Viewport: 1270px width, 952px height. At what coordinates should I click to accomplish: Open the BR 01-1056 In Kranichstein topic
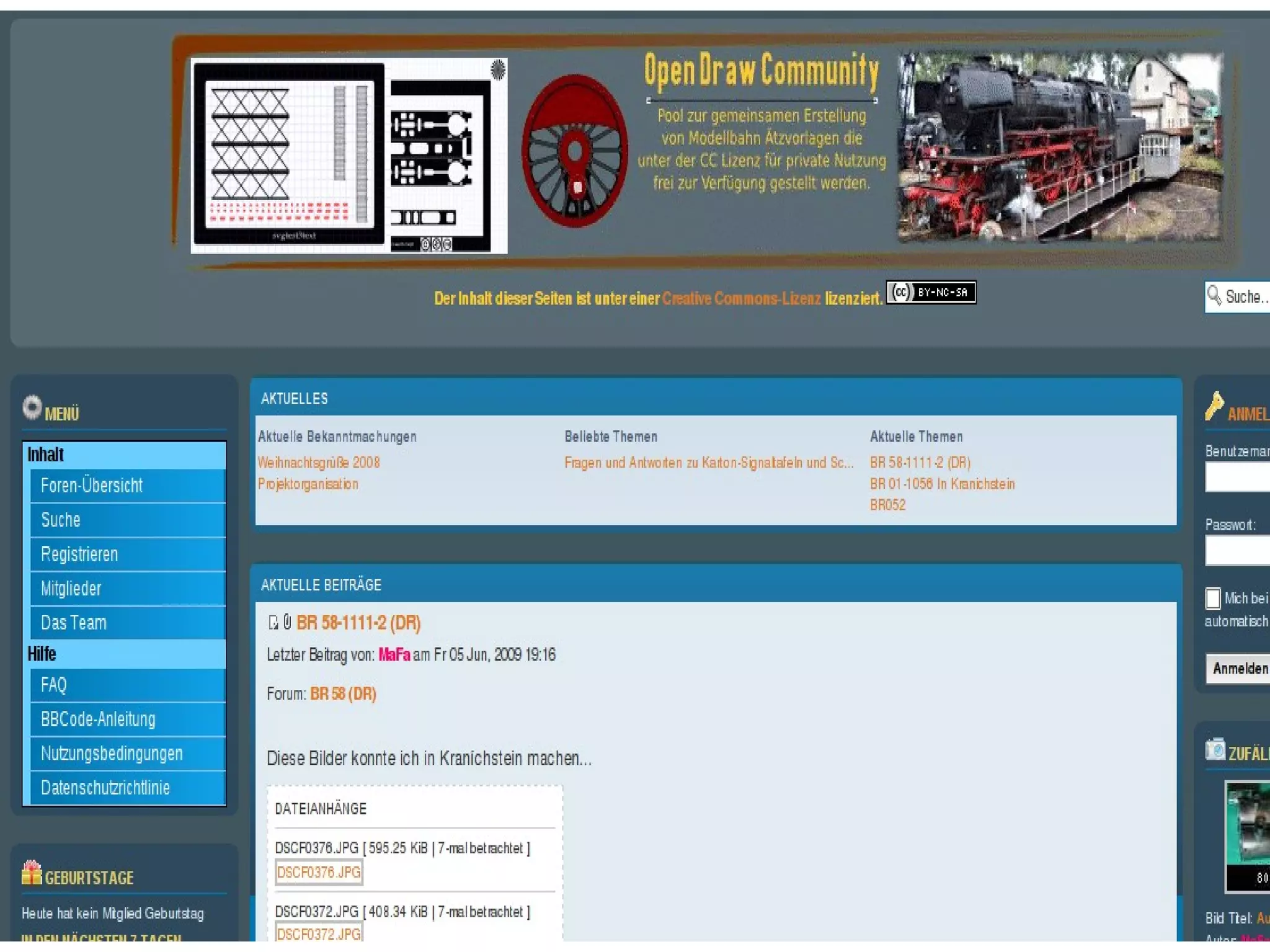coord(942,484)
